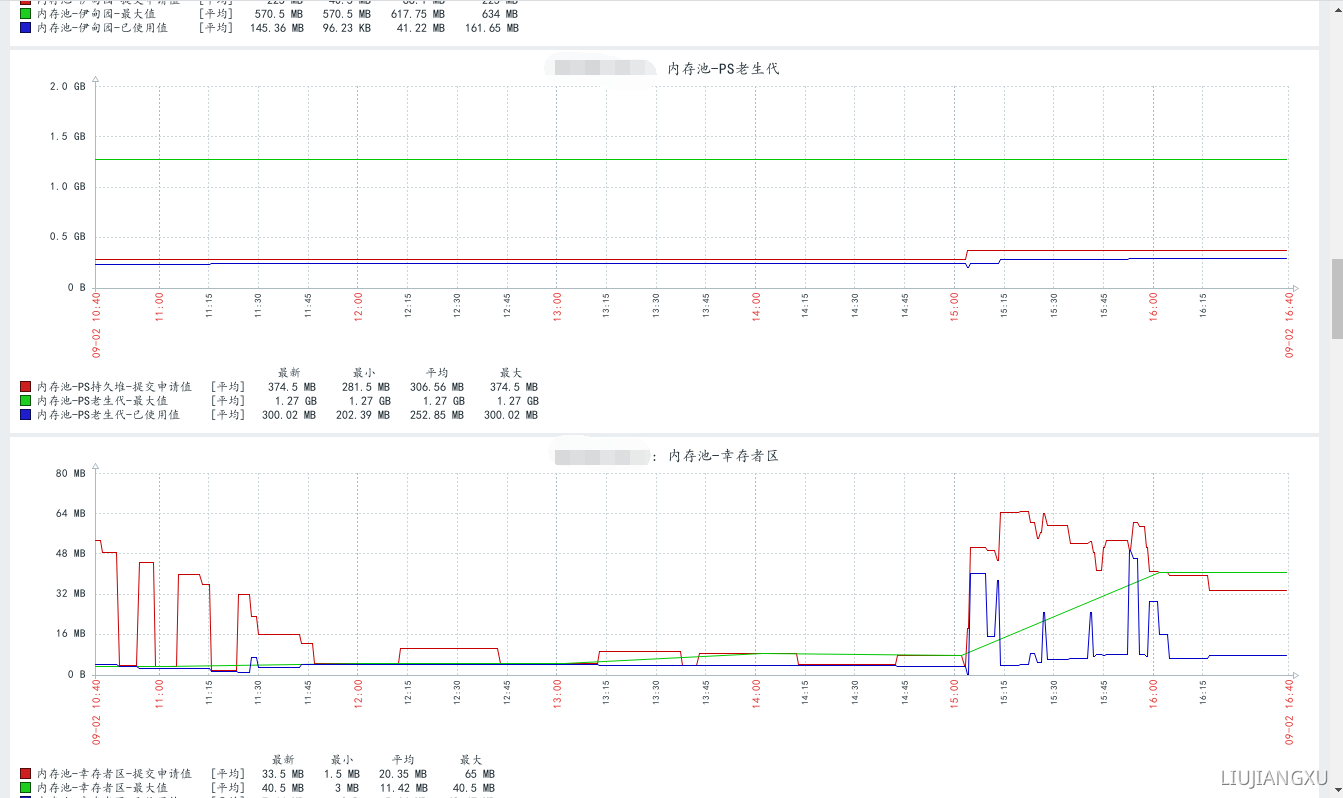Click the 20.35 MB average value
Viewport: 1343px width, 798px height.
pos(402,774)
